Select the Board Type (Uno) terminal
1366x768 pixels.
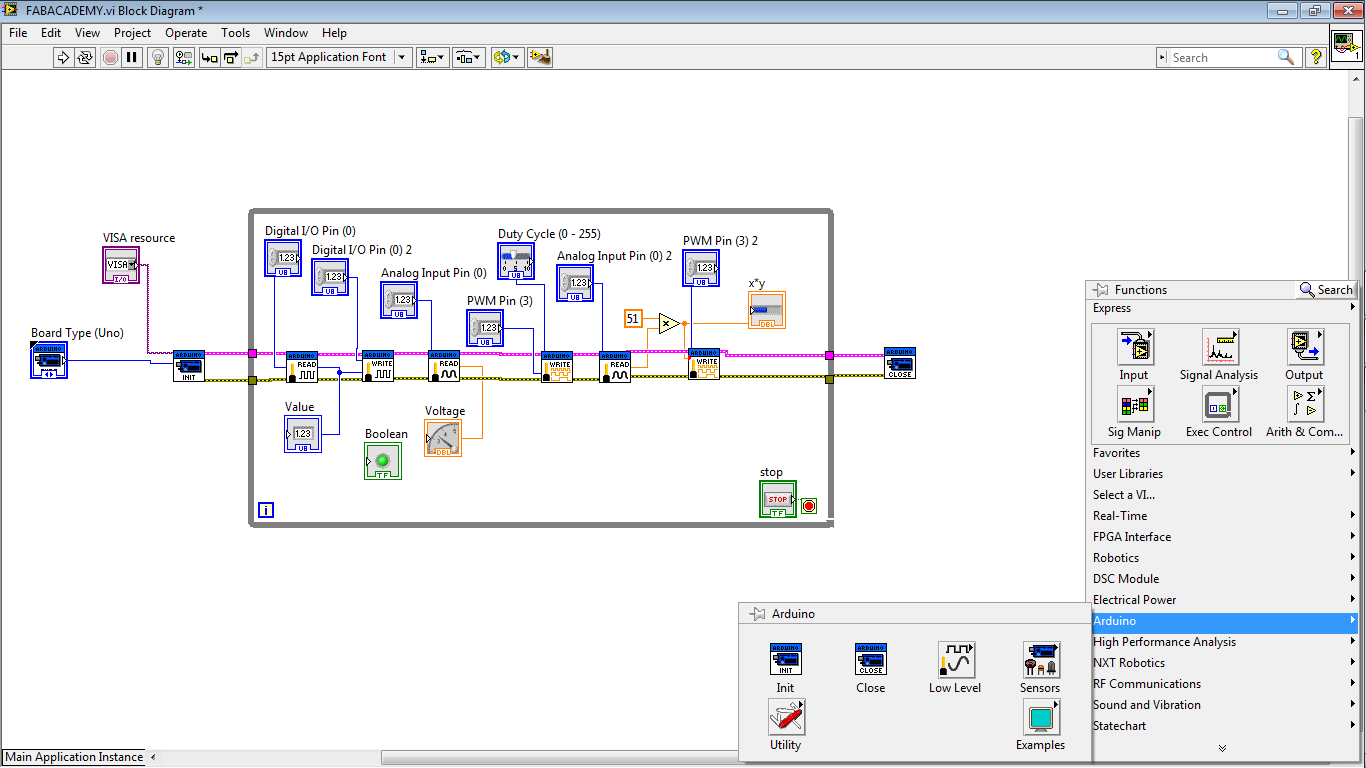point(49,360)
